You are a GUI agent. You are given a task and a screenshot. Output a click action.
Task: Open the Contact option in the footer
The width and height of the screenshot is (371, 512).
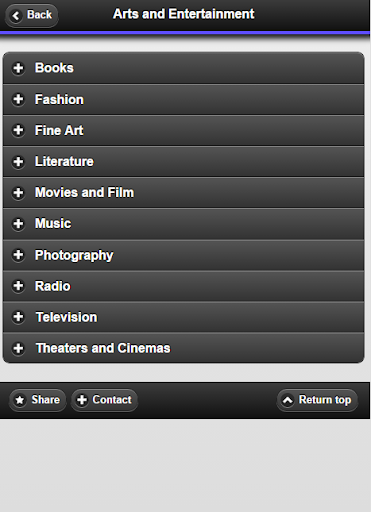click(104, 400)
